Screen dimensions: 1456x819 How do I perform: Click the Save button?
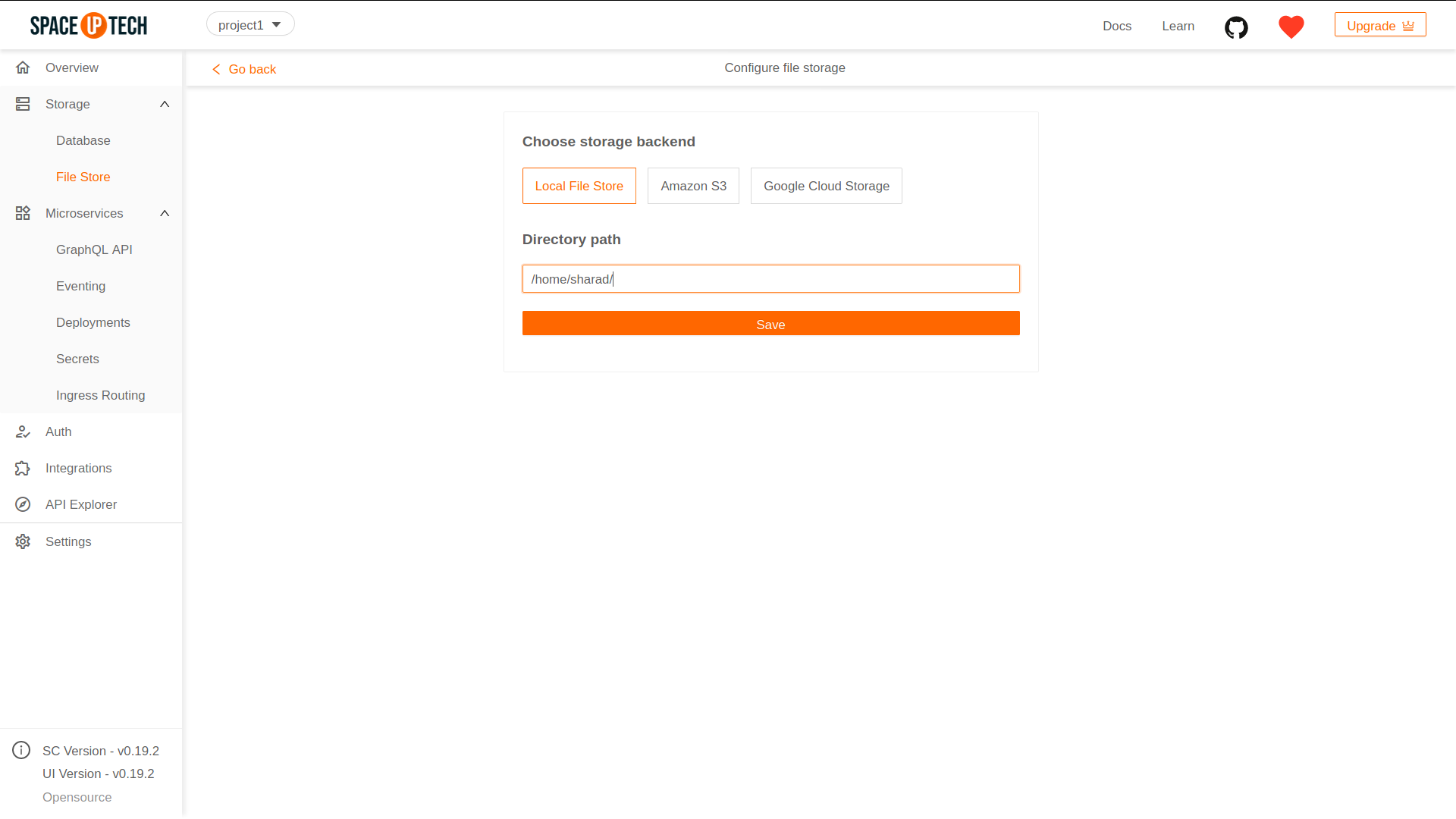tap(770, 323)
